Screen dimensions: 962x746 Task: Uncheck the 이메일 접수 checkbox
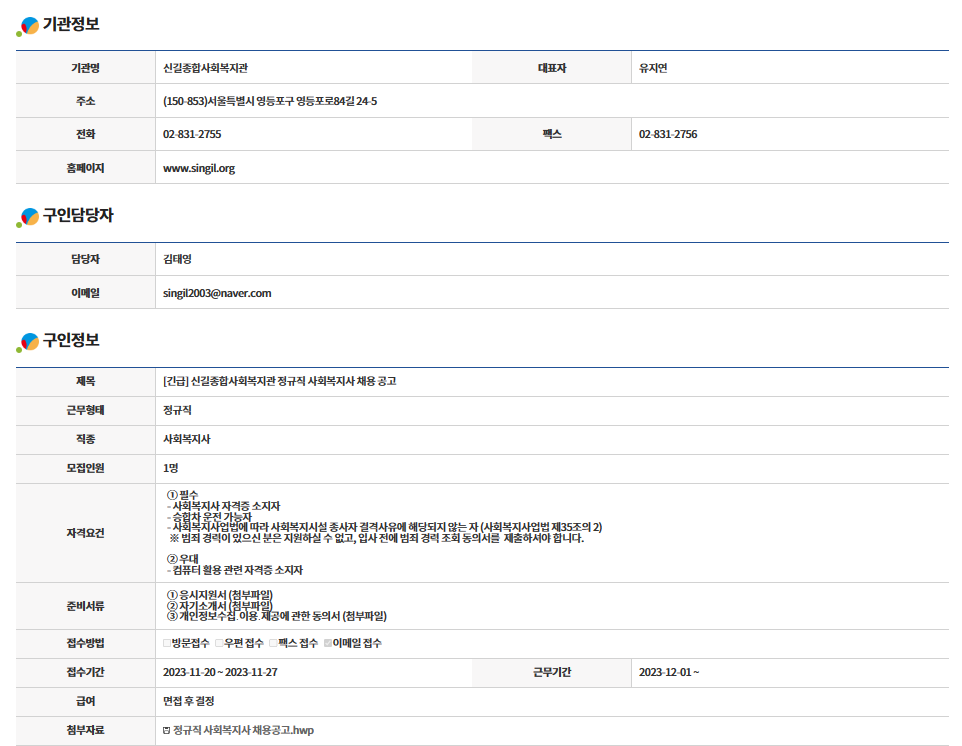click(x=327, y=643)
